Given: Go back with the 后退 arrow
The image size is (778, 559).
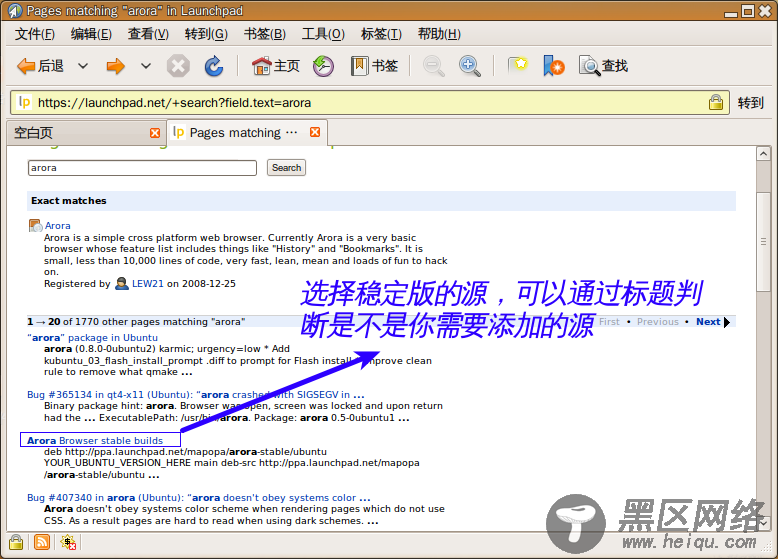Looking at the screenshot, I should (x=40, y=66).
